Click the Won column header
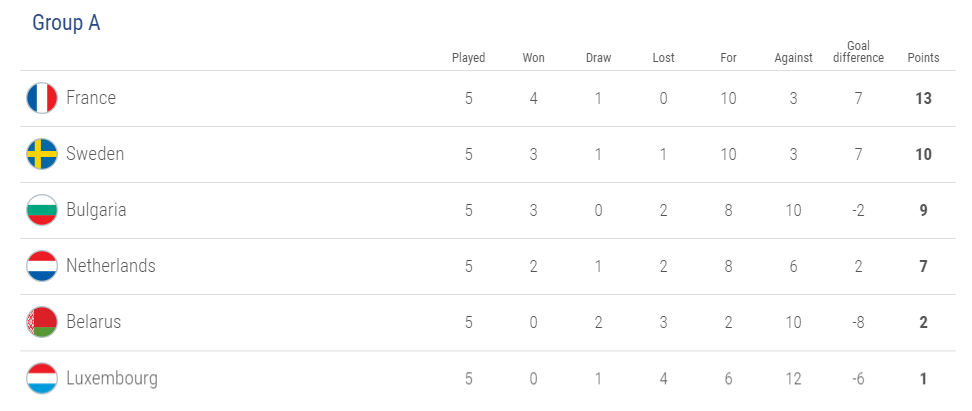The image size is (972, 411). pyautogui.click(x=533, y=58)
